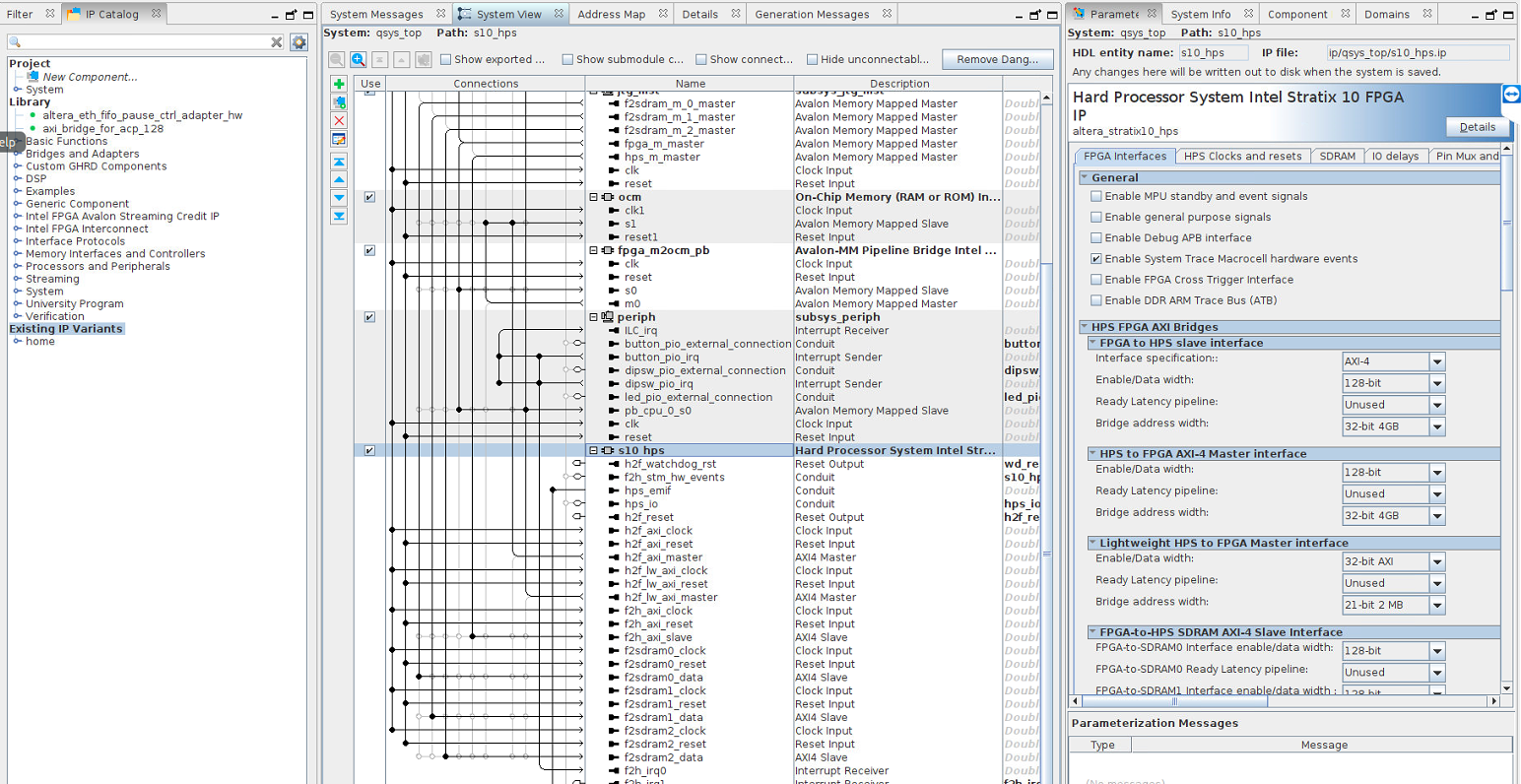The height and width of the screenshot is (784, 1521).
Task: Click the red X remove component icon
Action: (x=339, y=121)
